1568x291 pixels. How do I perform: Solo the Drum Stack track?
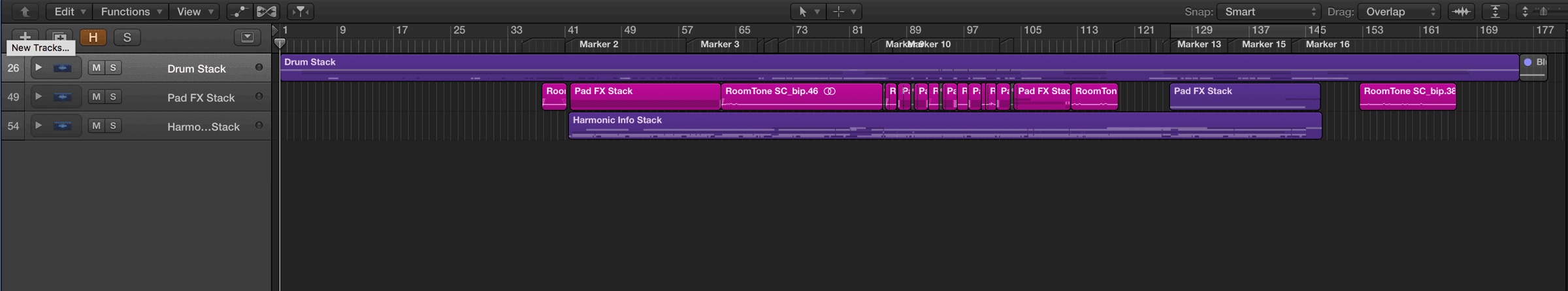[113, 68]
